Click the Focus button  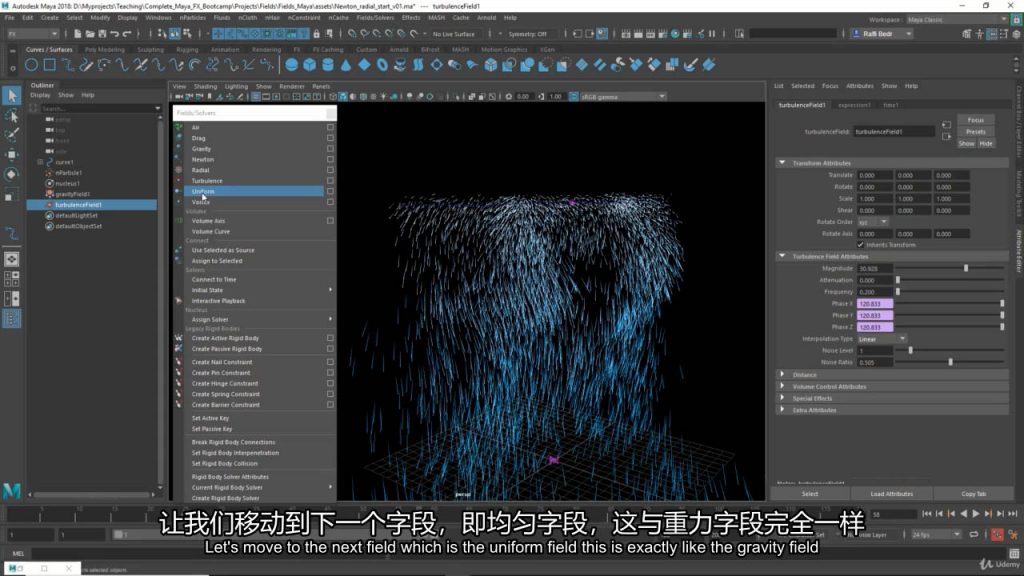976,120
